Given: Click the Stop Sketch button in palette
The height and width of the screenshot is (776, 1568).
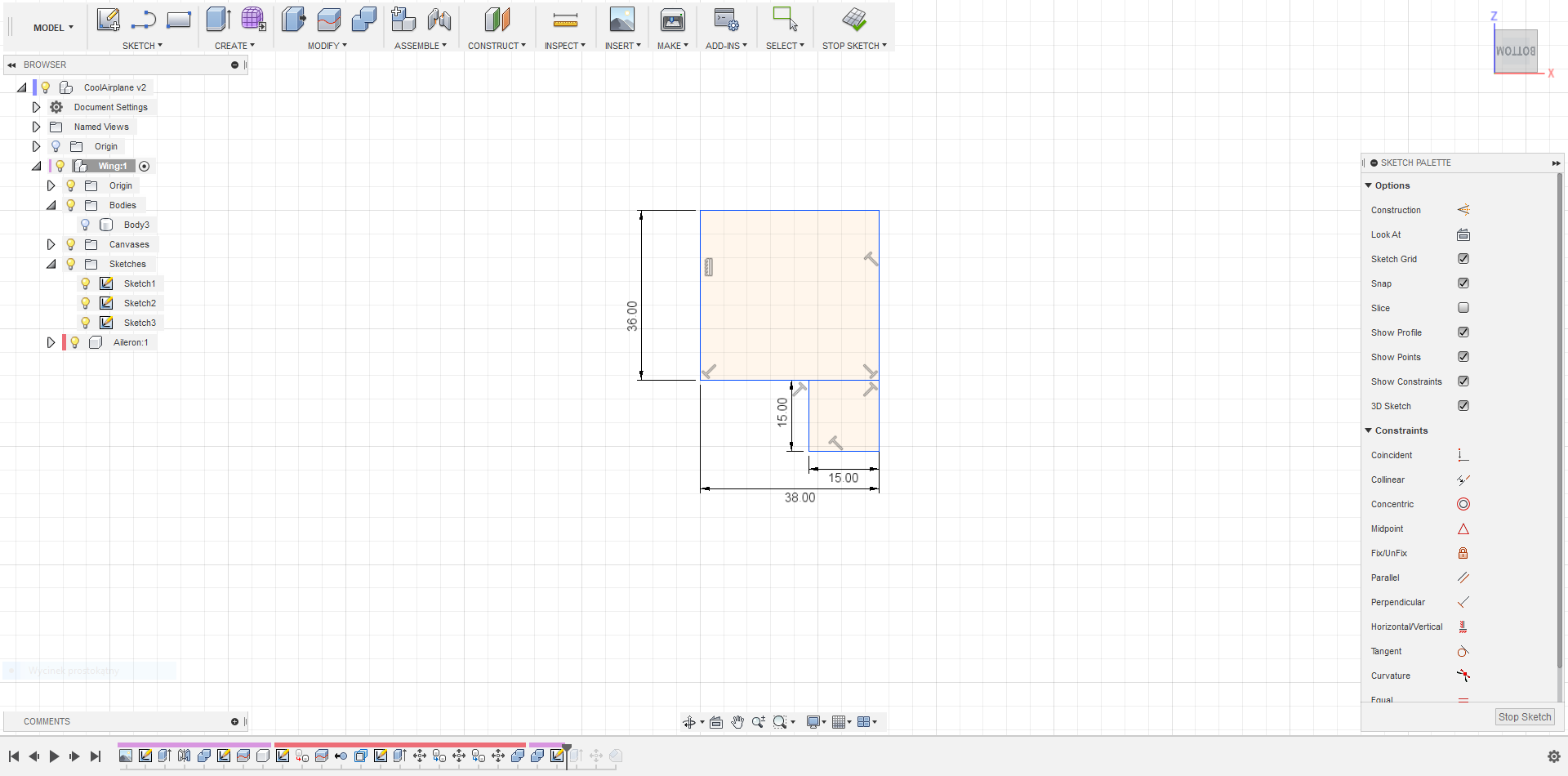Looking at the screenshot, I should coord(1525,717).
